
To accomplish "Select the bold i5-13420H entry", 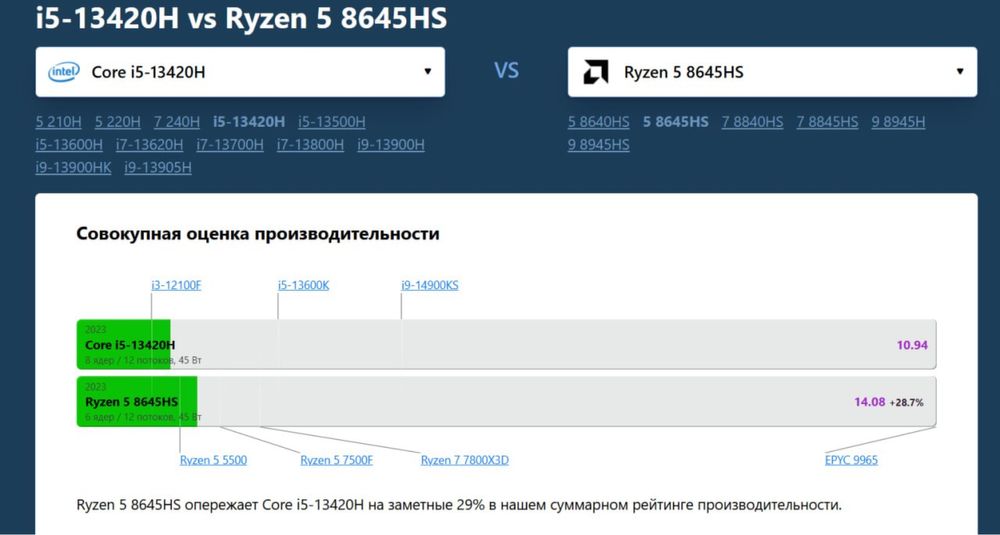I will click(249, 122).
